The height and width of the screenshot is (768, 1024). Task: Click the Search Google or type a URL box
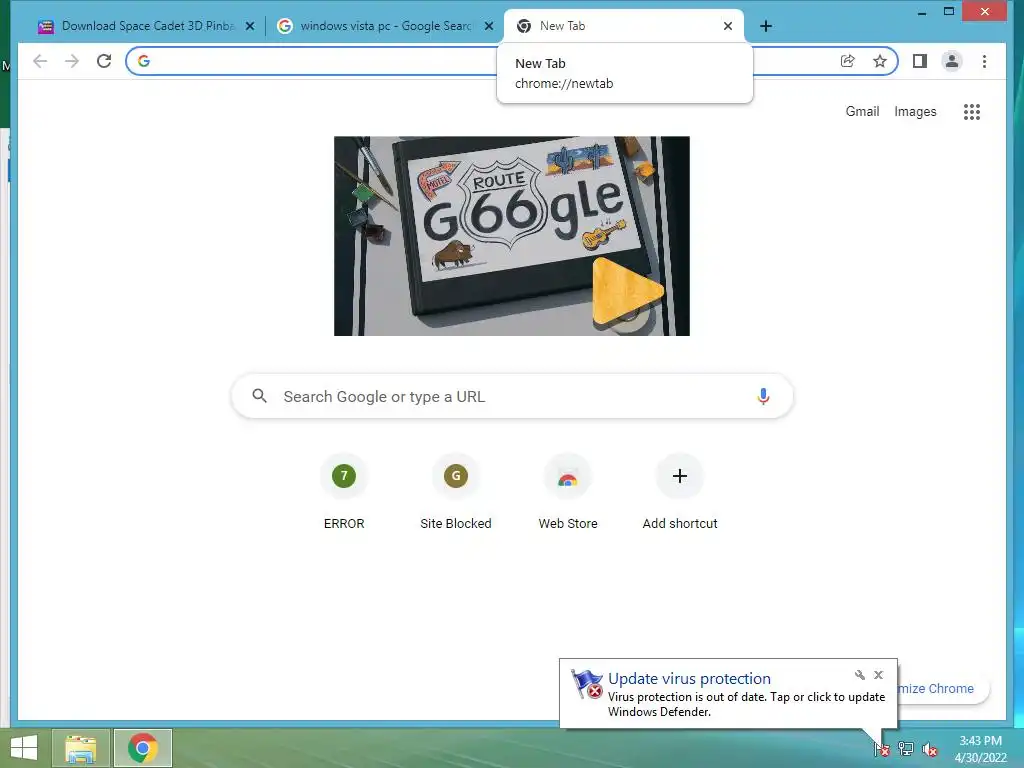512,396
